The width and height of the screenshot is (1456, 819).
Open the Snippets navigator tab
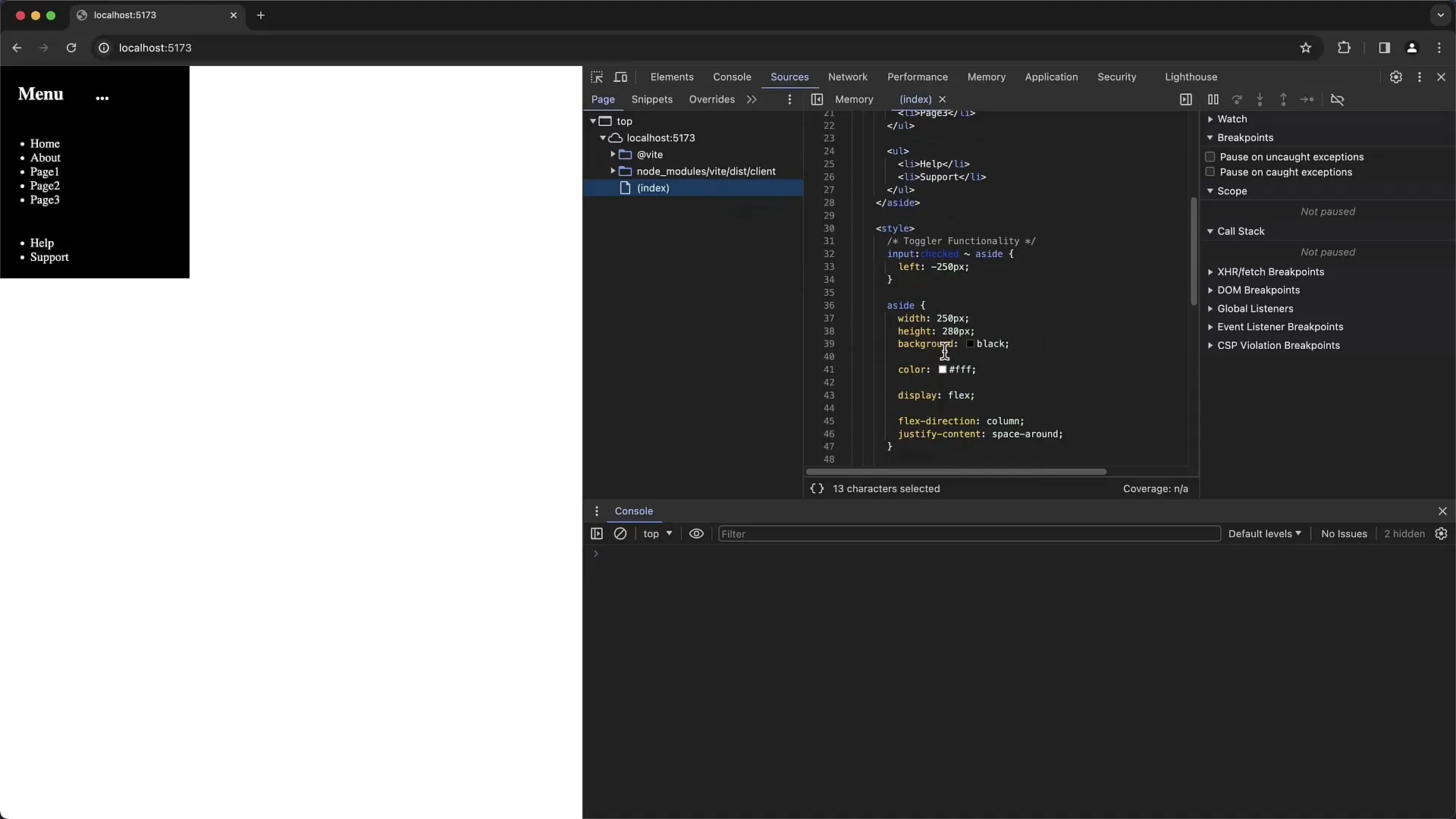652,99
